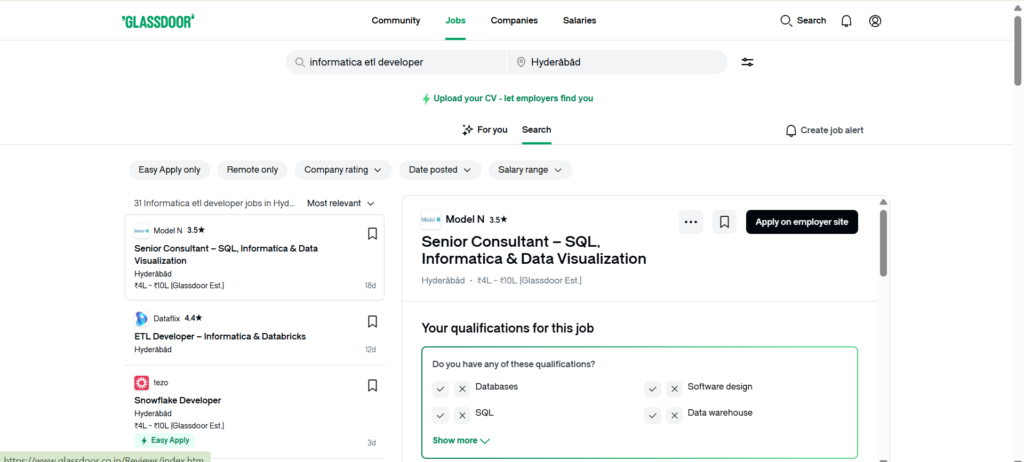Open notifications bell icon
Screen dimensions: 1024x462
click(x=846, y=21)
